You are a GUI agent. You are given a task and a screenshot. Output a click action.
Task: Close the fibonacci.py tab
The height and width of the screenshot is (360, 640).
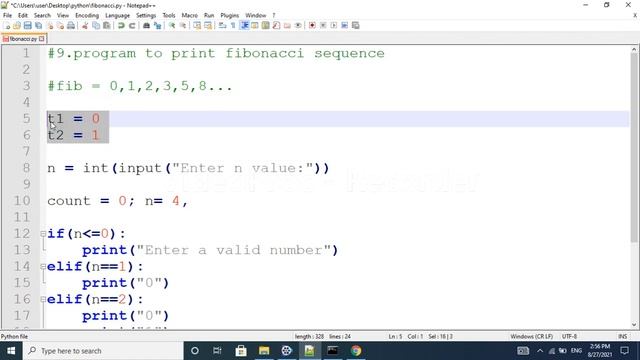tap(42, 39)
